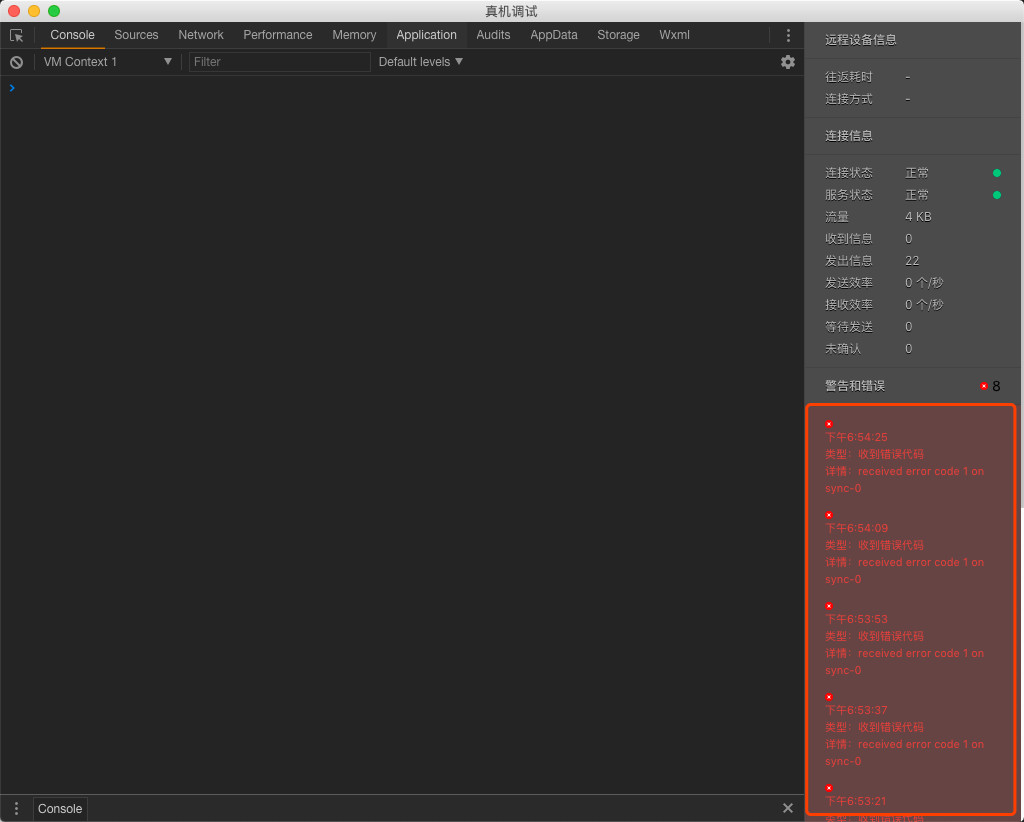This screenshot has width=1024, height=822.
Task: Switch to the Sources tab
Action: click(x=136, y=35)
